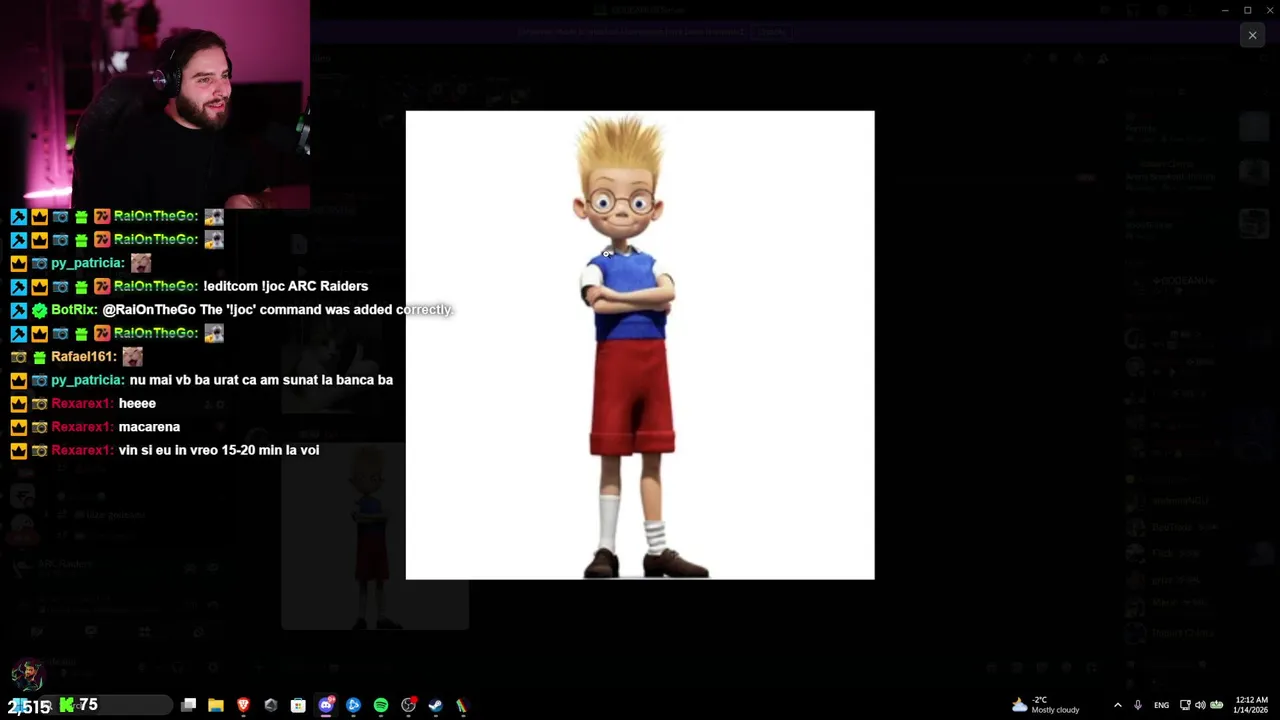Open Spotify from the taskbar
1280x720 pixels.
381,705
